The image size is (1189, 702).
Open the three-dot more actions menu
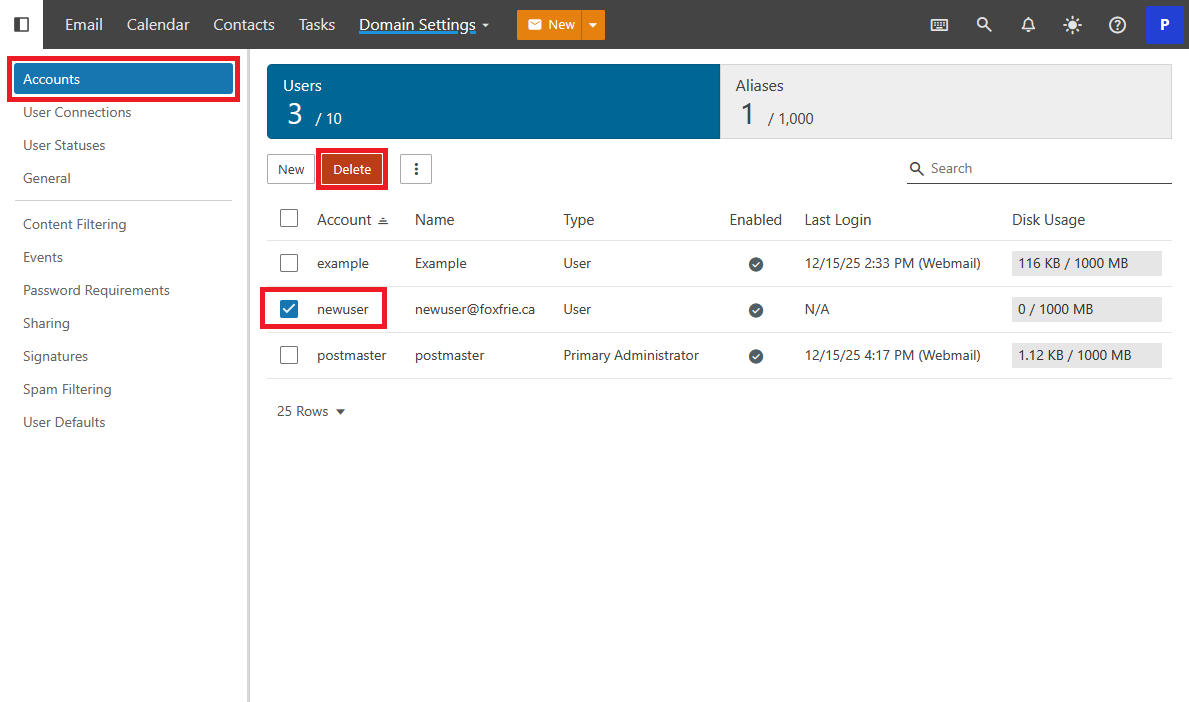[x=416, y=169]
